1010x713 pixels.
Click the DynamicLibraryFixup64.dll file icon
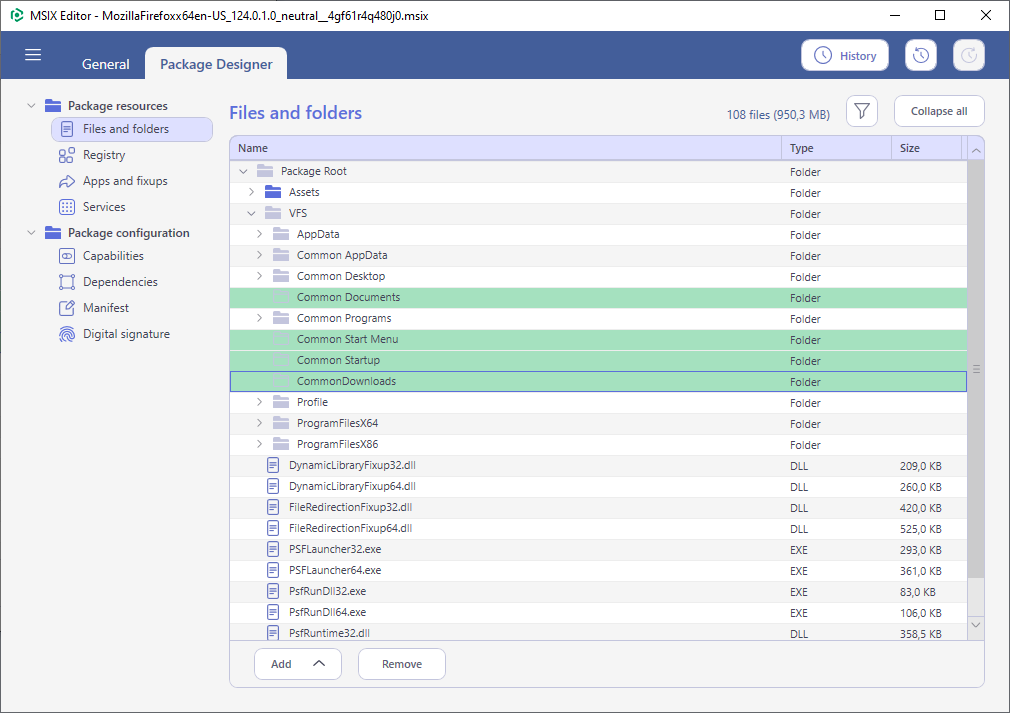[x=273, y=486]
